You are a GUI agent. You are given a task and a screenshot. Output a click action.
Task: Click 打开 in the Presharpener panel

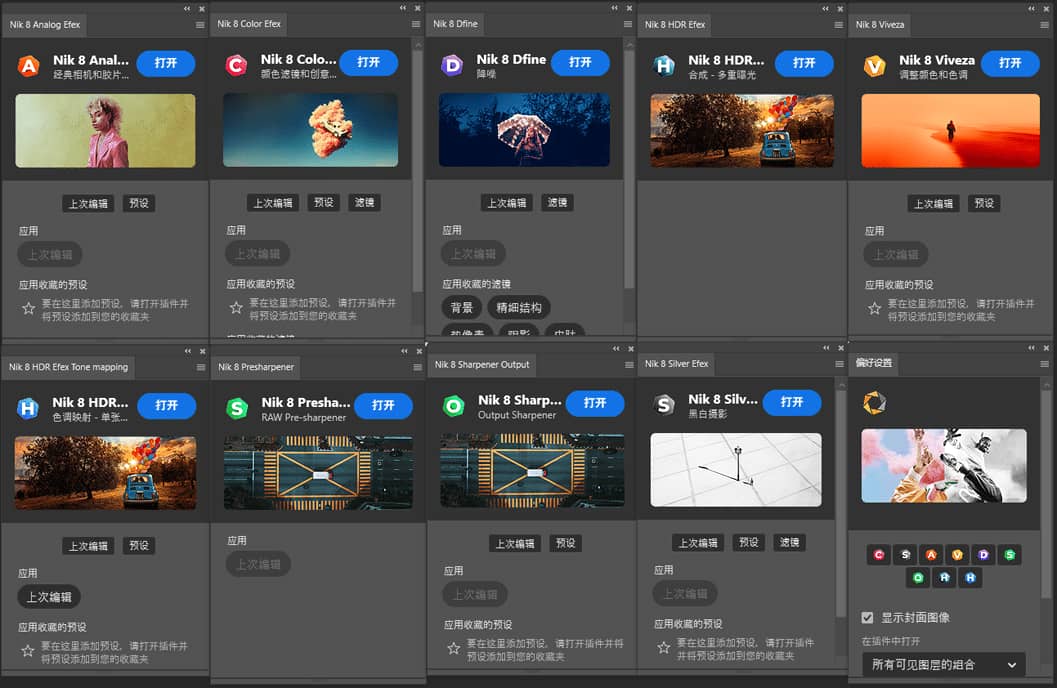point(383,406)
